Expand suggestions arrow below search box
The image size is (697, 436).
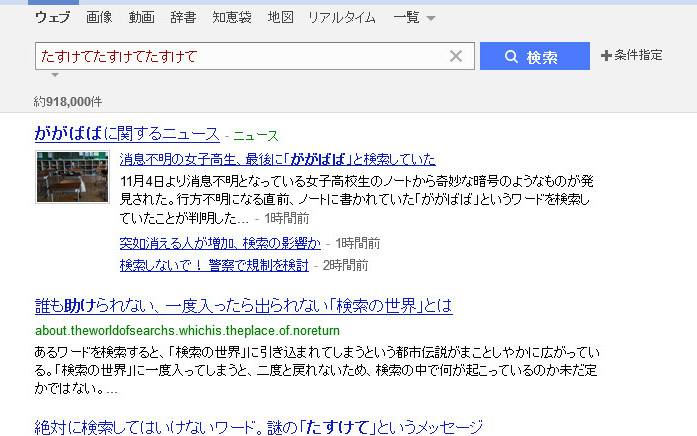[55, 75]
